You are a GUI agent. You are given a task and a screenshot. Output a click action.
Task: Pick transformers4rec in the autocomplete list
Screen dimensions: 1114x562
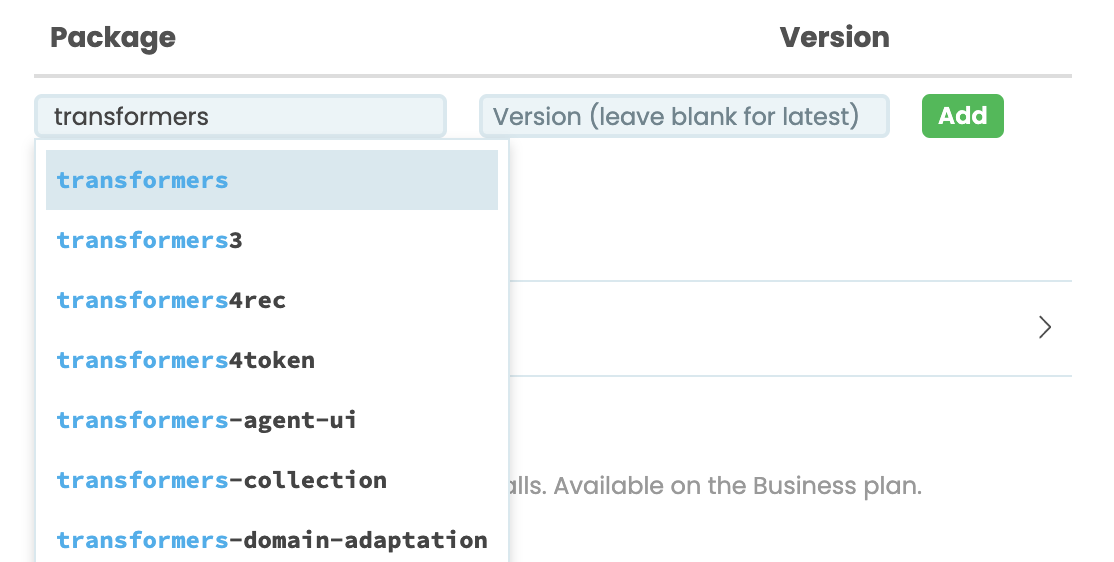(271, 300)
